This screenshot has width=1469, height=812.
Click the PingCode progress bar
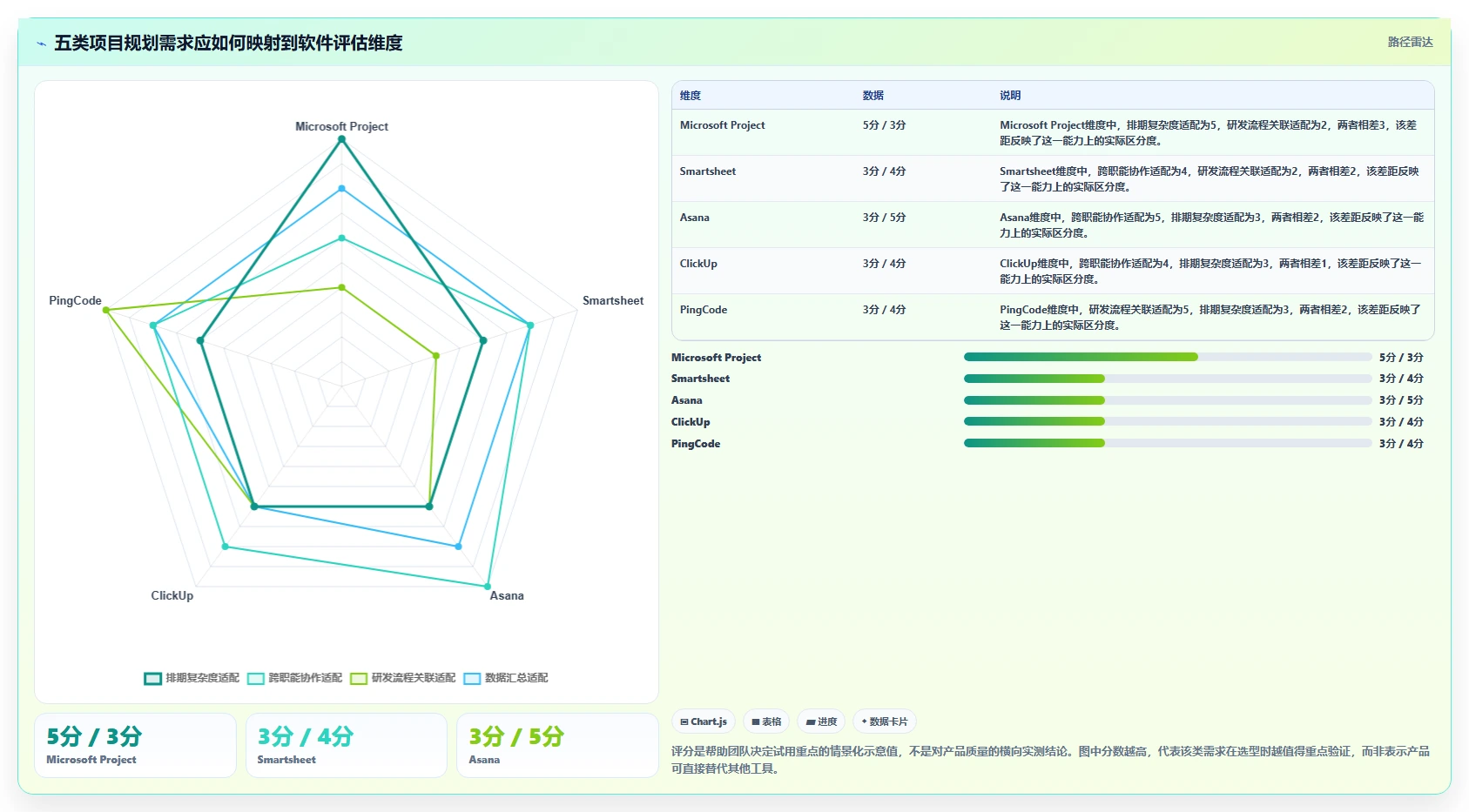click(1168, 443)
